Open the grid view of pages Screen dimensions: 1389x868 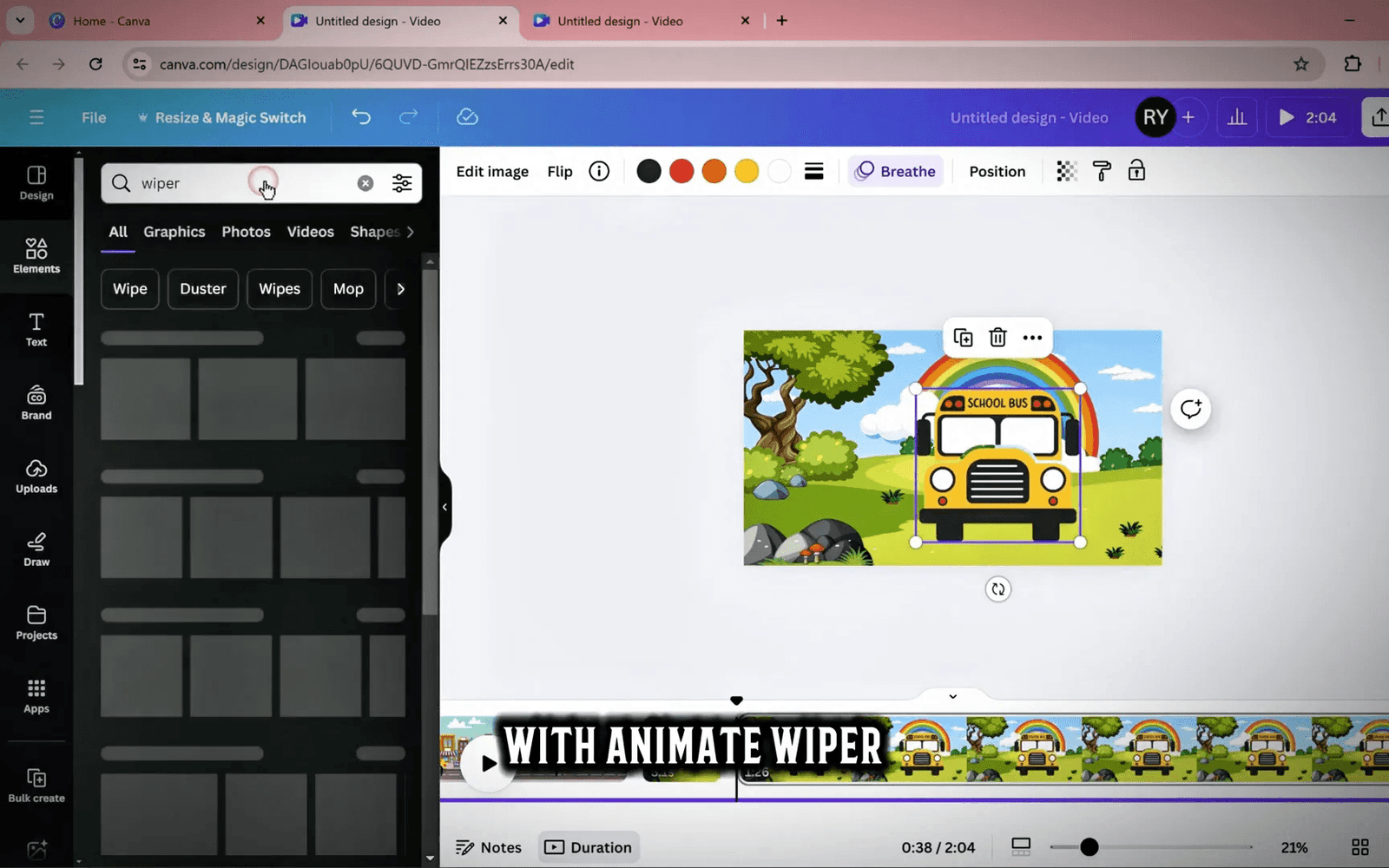[x=1360, y=847]
